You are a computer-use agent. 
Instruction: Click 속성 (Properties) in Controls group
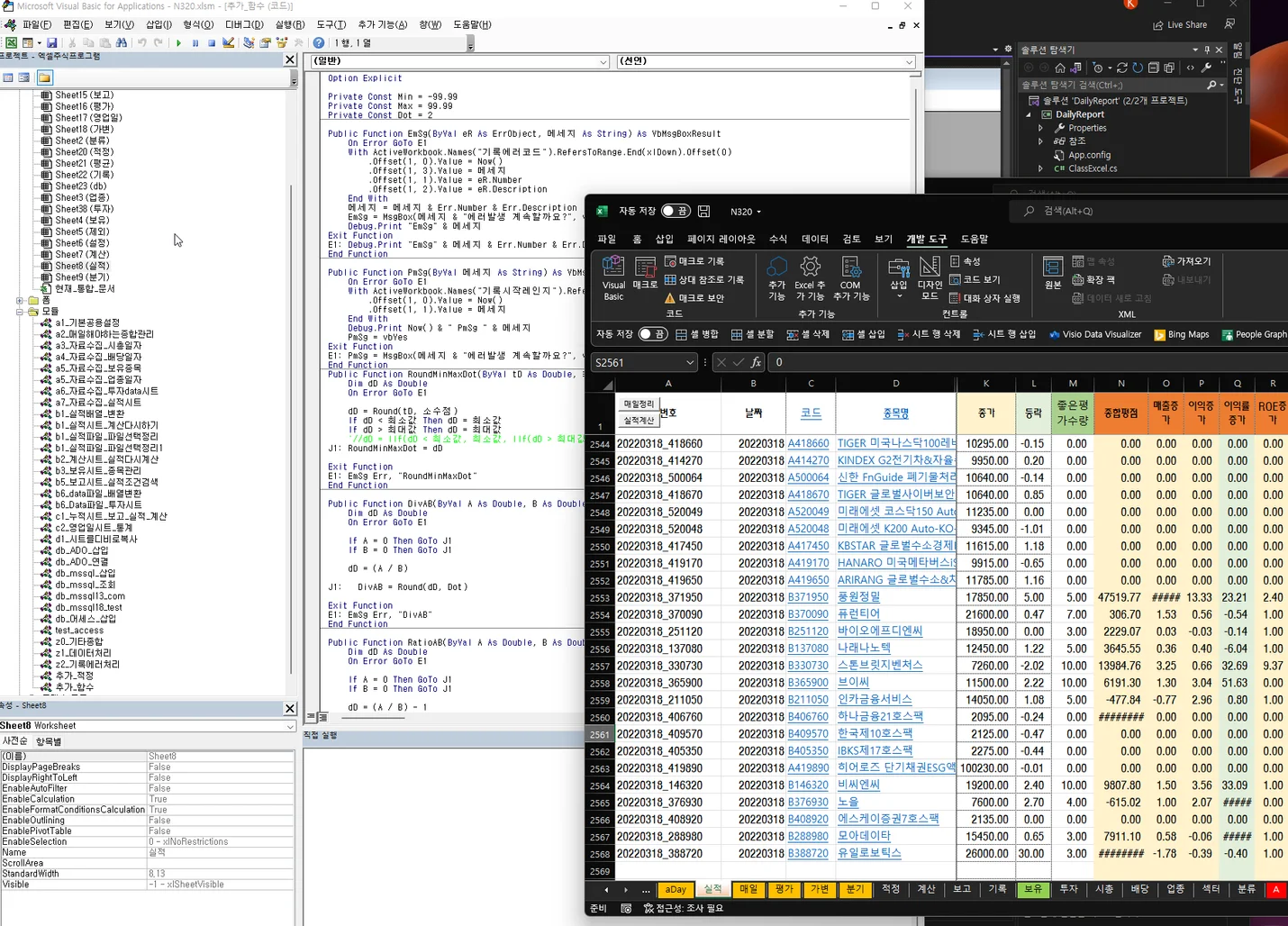966,261
